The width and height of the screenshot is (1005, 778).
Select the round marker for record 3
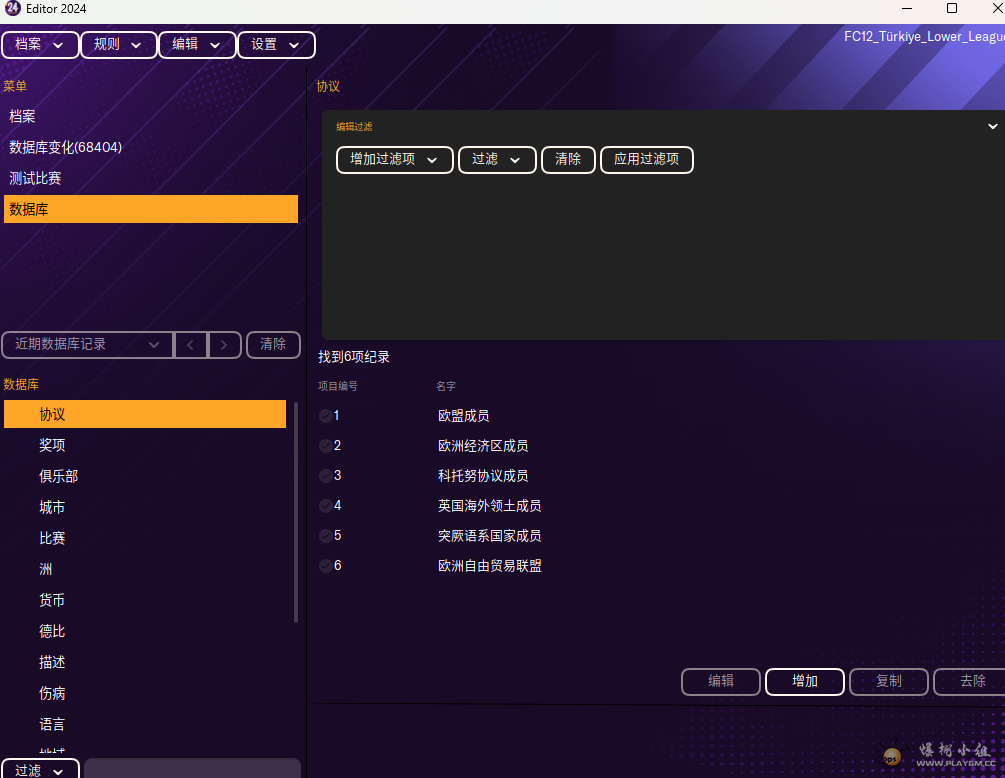tap(326, 476)
